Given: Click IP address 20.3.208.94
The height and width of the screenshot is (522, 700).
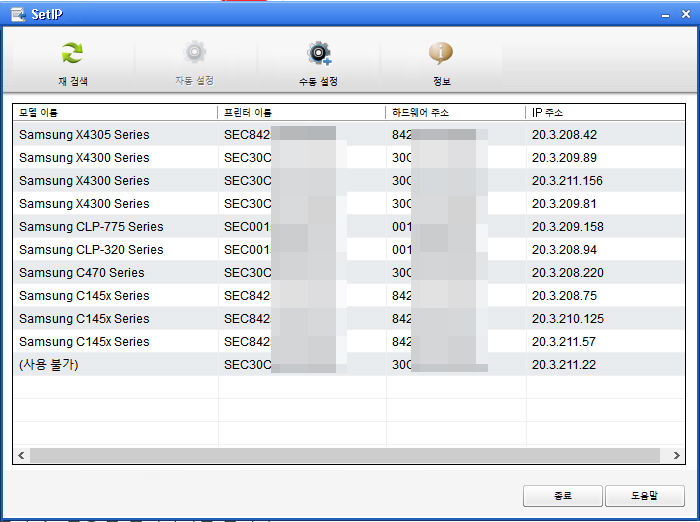Looking at the screenshot, I should [x=564, y=250].
